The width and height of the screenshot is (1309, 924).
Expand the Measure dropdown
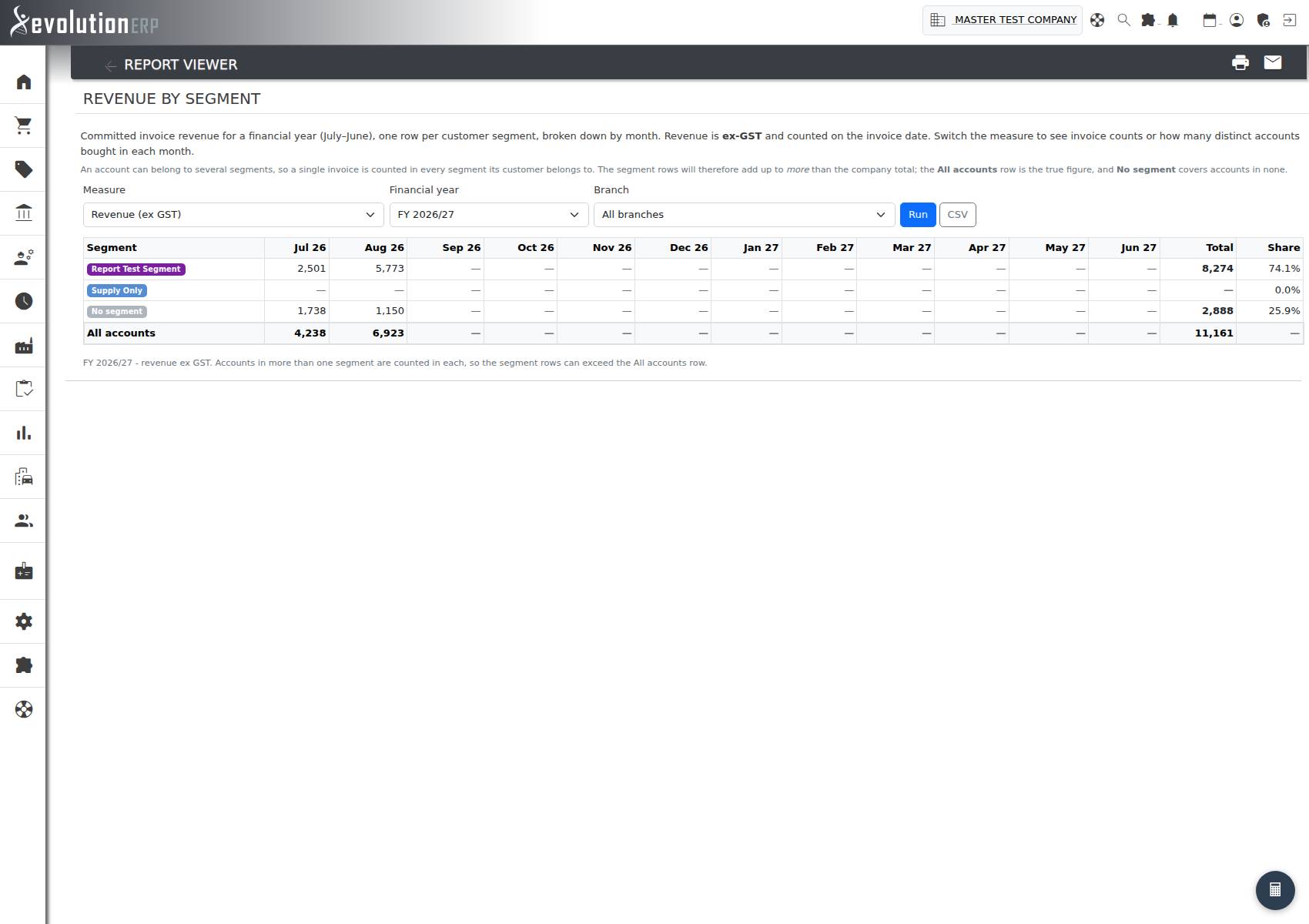click(x=233, y=215)
